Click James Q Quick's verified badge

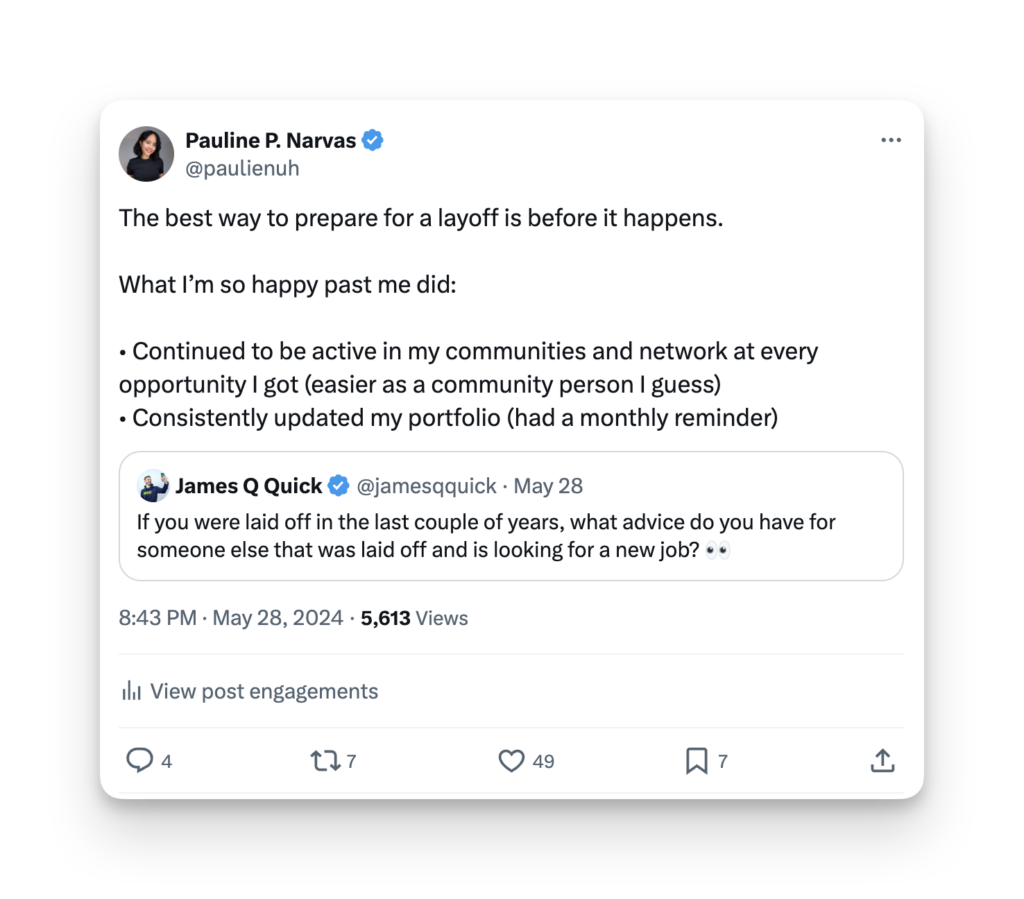pyautogui.click(x=339, y=486)
